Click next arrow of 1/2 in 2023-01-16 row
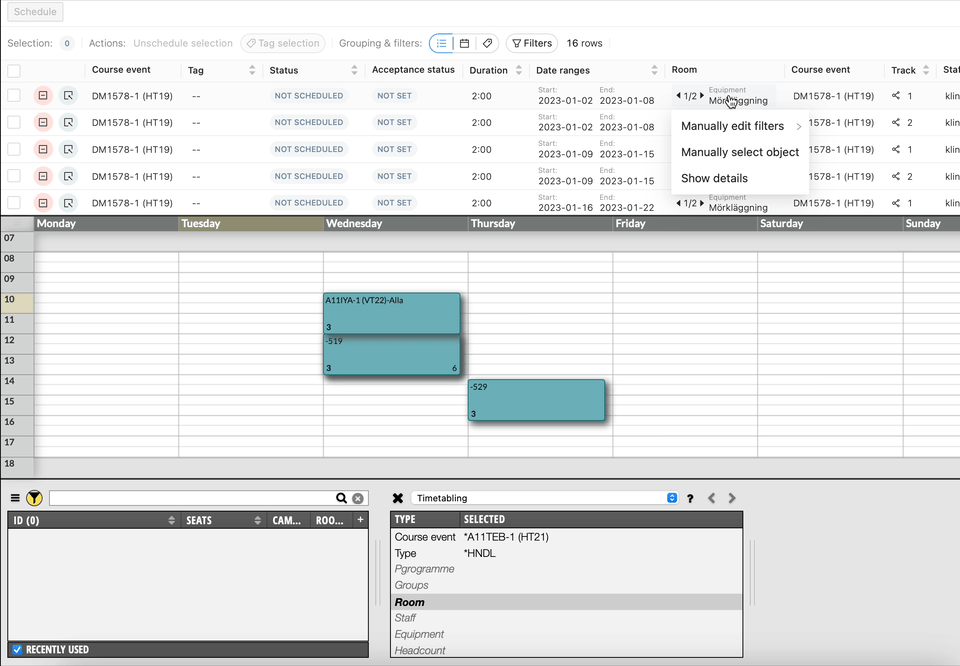Viewport: 960px width, 666px height. pyautogui.click(x=702, y=203)
